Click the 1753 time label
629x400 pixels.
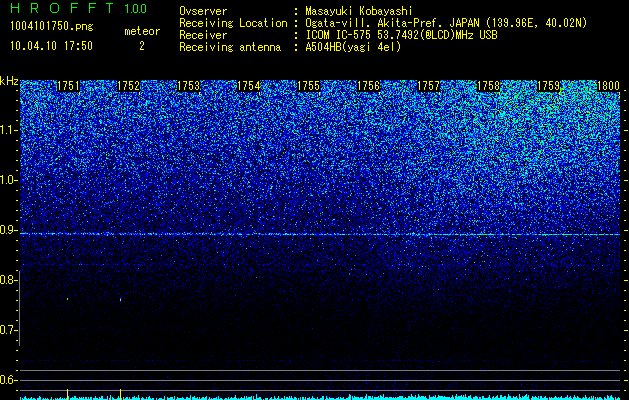188,86
